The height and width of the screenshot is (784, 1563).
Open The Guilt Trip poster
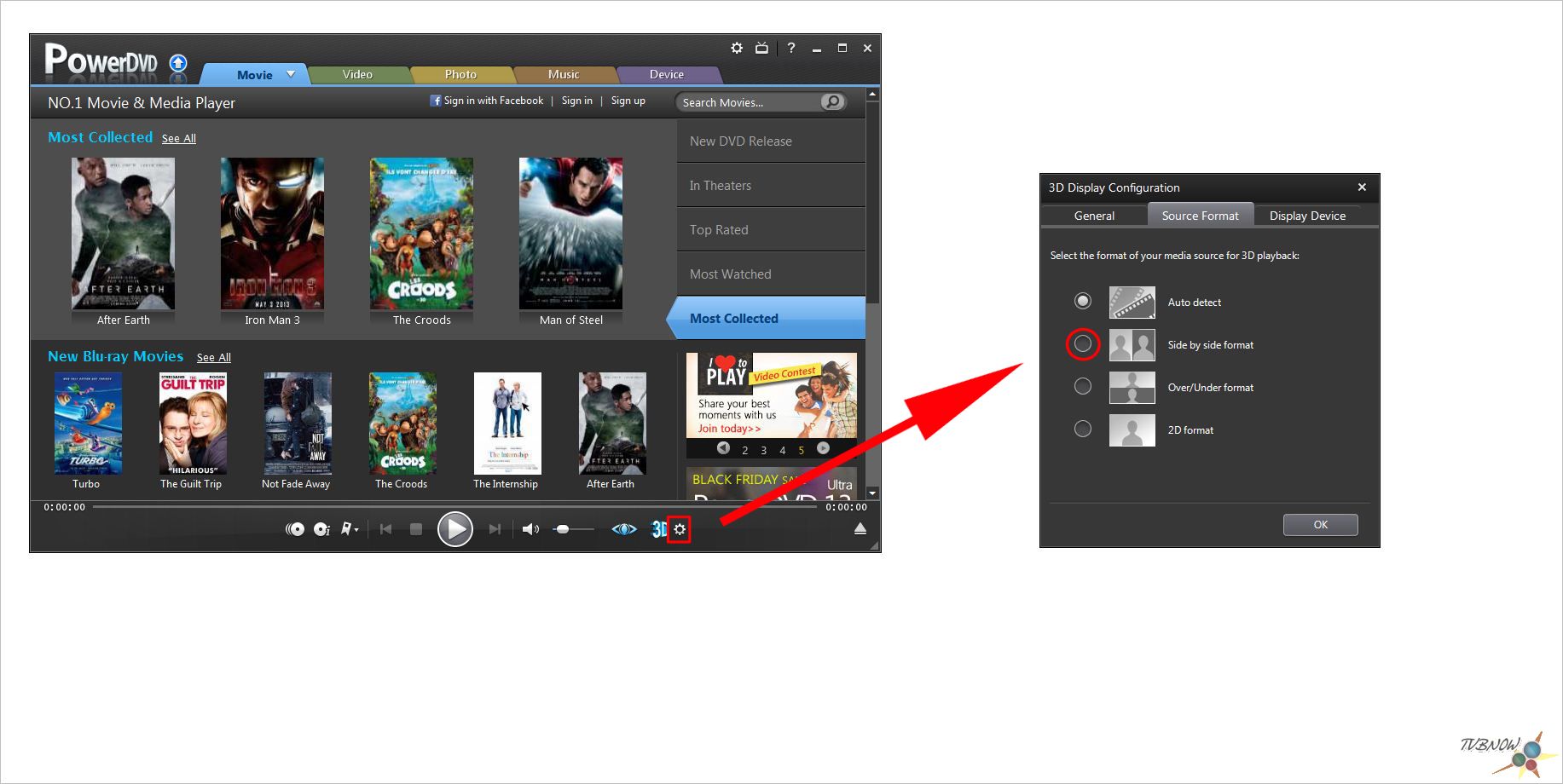click(x=193, y=423)
